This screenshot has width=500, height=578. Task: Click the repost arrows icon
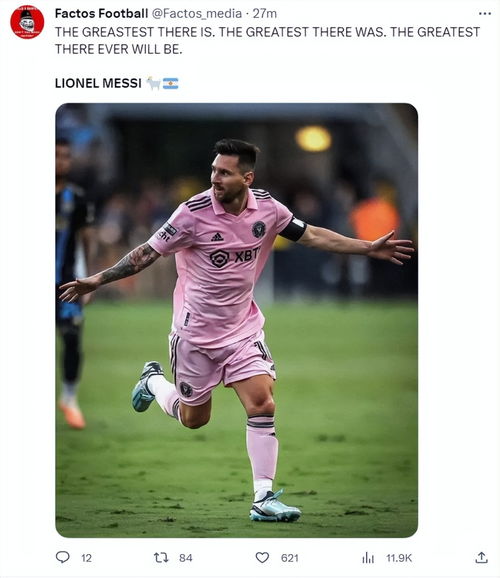(161, 557)
